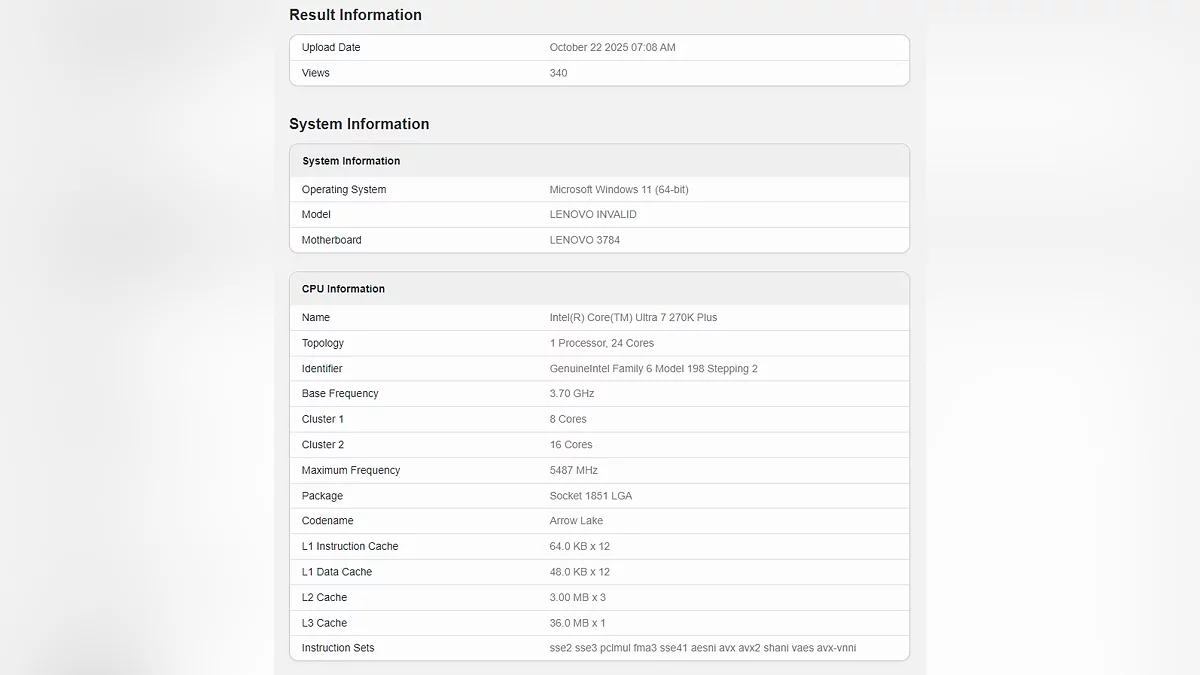Select the LENOVO 3784 motherboard value
1200x675 pixels.
585,240
